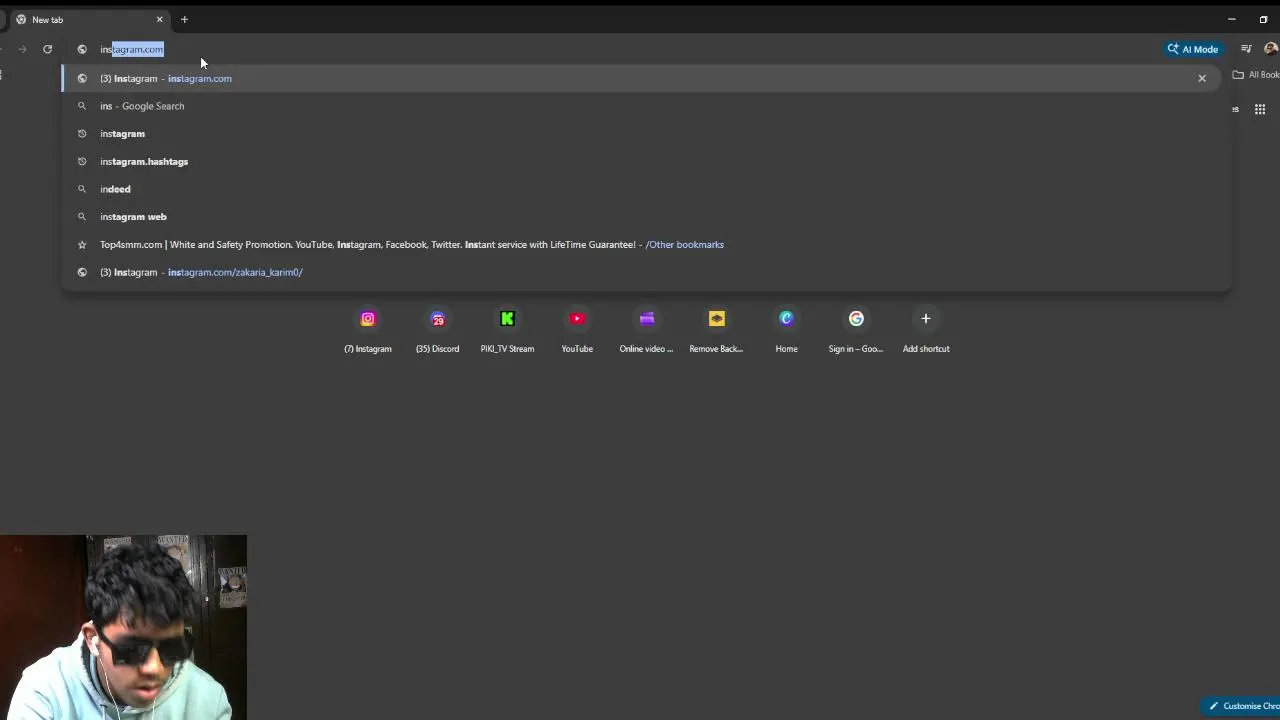Open the All Bookmarks folder
Screen dimensions: 1280x720
click(1256, 75)
